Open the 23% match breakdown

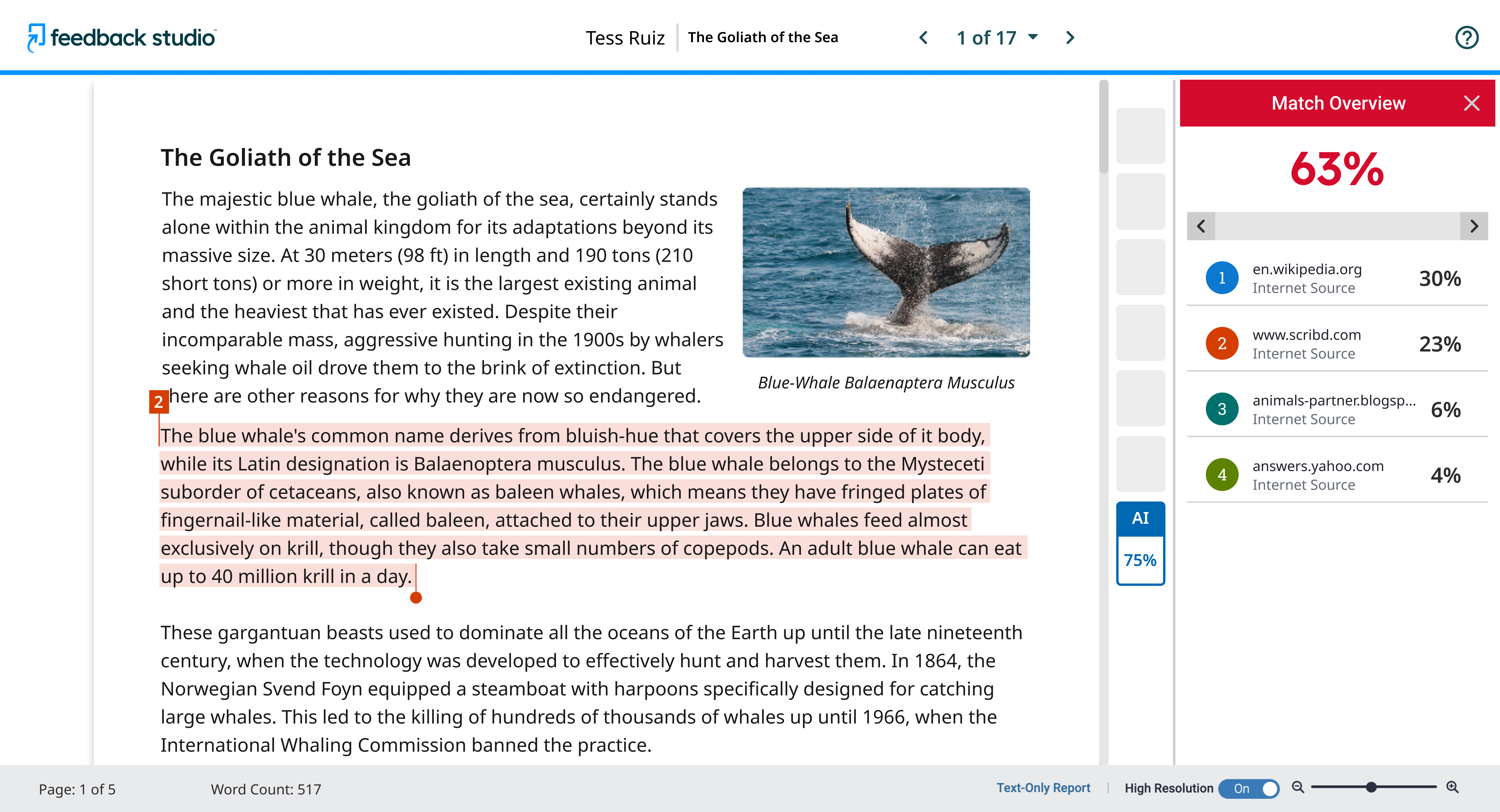(x=1439, y=344)
